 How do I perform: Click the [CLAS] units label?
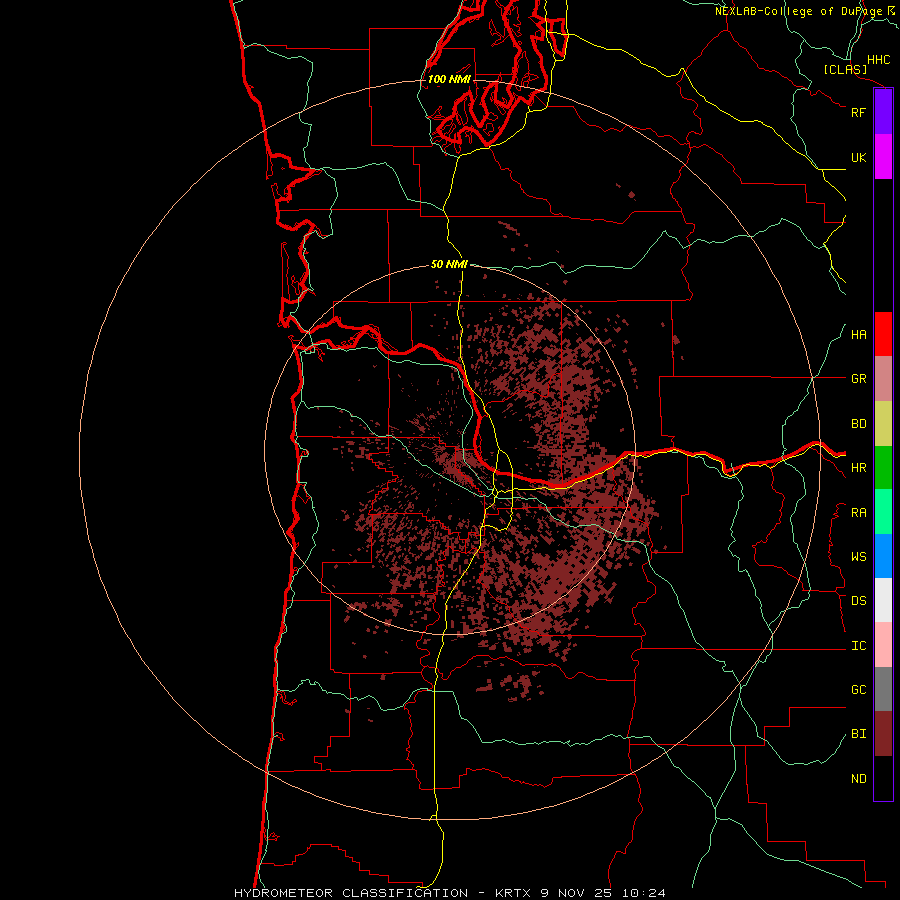[845, 70]
